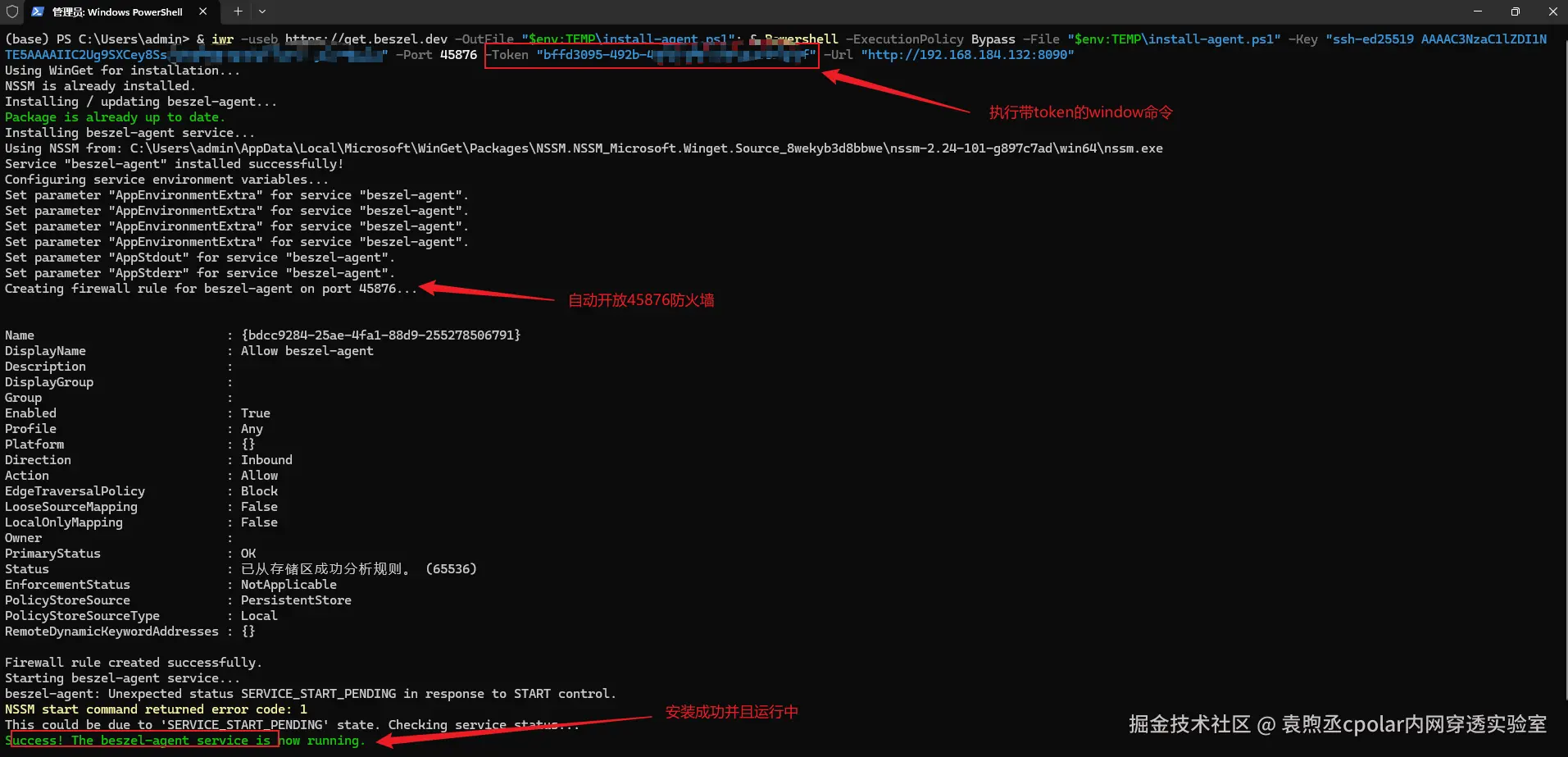The height and width of the screenshot is (757, 1568).
Task: Click the "Checking service status..." line
Action: (x=292, y=725)
